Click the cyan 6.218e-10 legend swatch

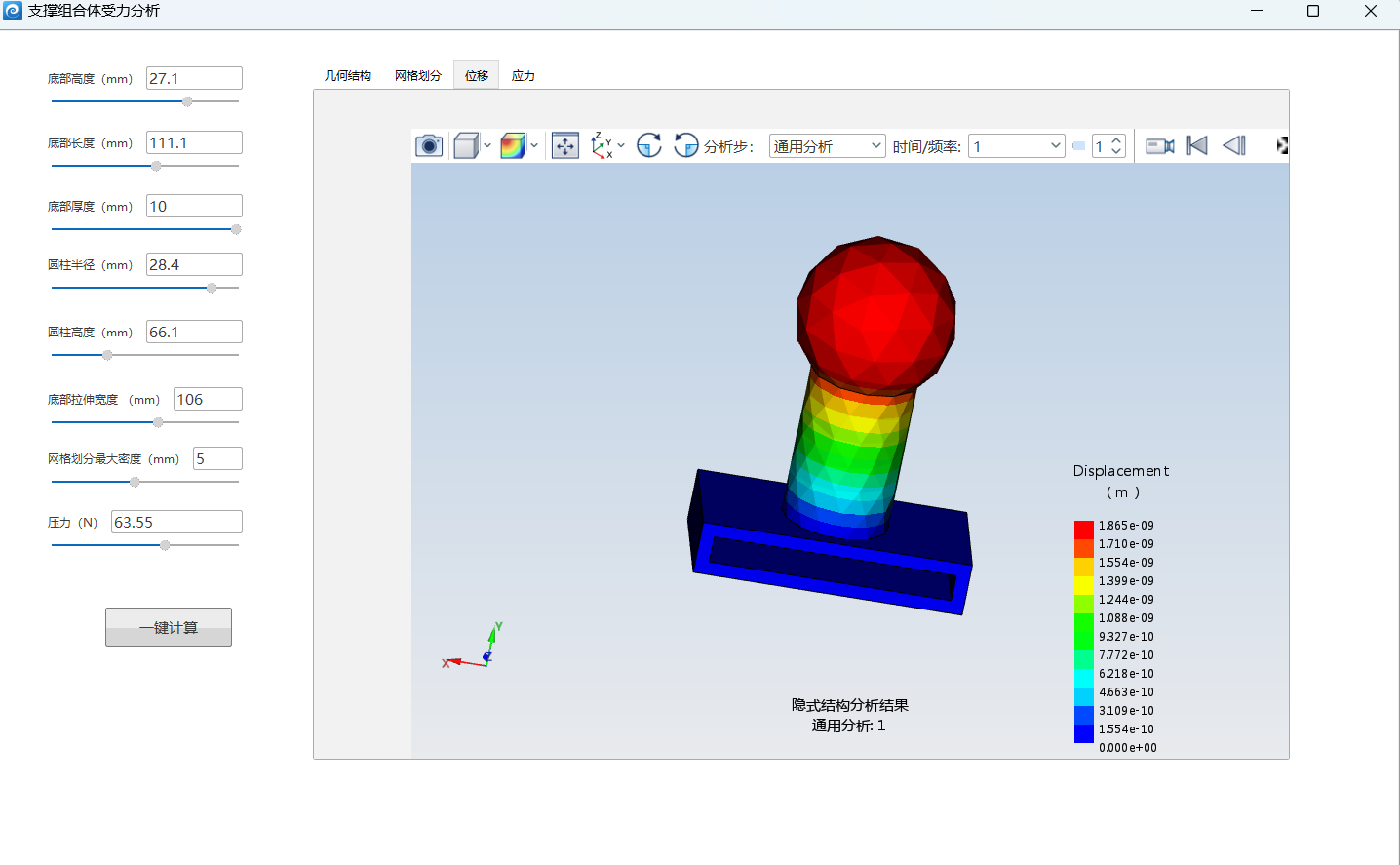pos(1084,678)
